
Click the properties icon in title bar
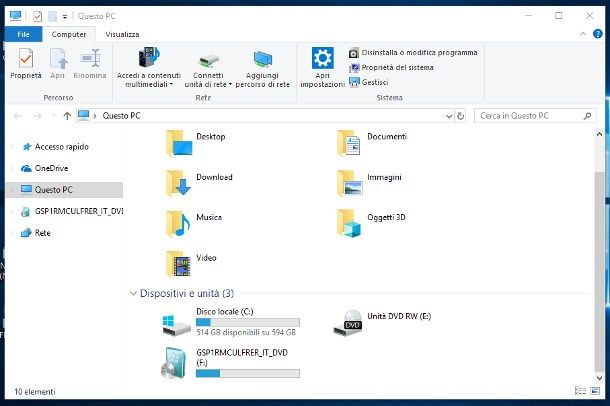coord(37,16)
